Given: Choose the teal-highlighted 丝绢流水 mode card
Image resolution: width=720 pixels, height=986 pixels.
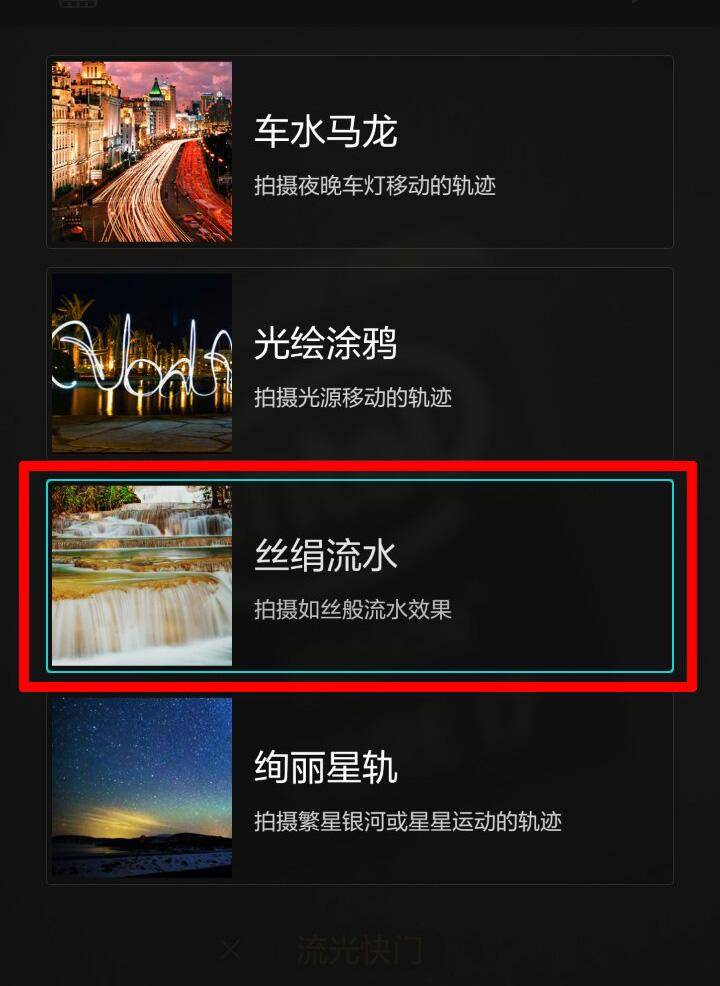Looking at the screenshot, I should [x=360, y=575].
